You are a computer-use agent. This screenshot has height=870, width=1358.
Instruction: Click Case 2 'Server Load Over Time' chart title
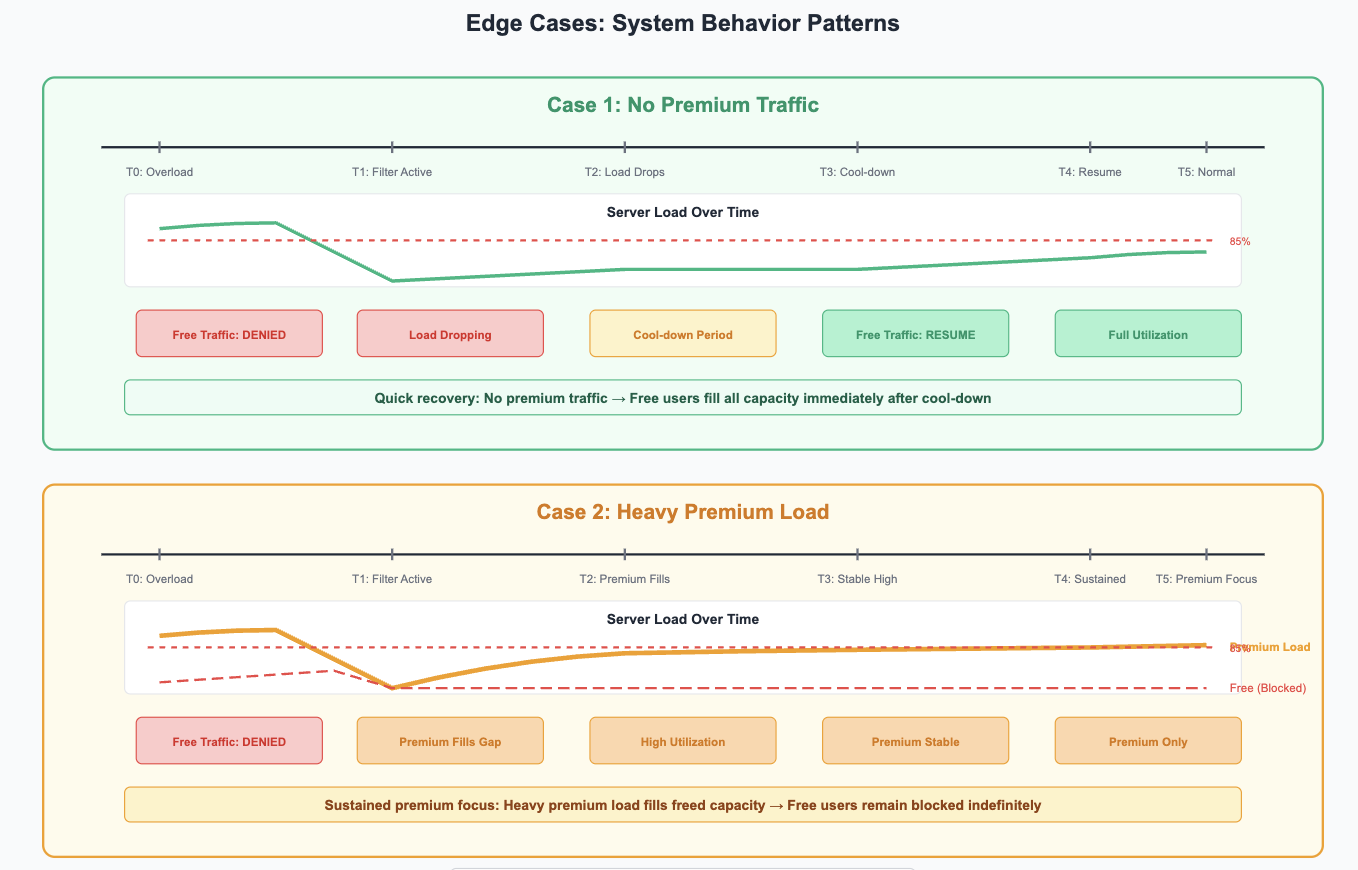pyautogui.click(x=683, y=619)
